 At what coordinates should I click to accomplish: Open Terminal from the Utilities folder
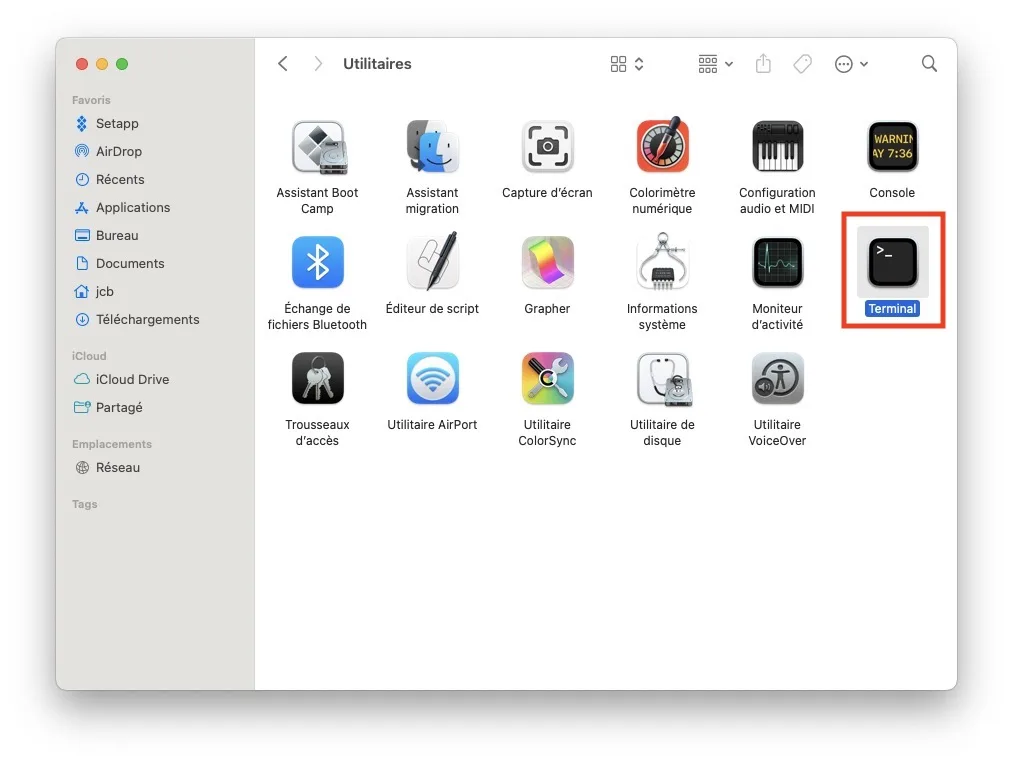[x=891, y=262]
